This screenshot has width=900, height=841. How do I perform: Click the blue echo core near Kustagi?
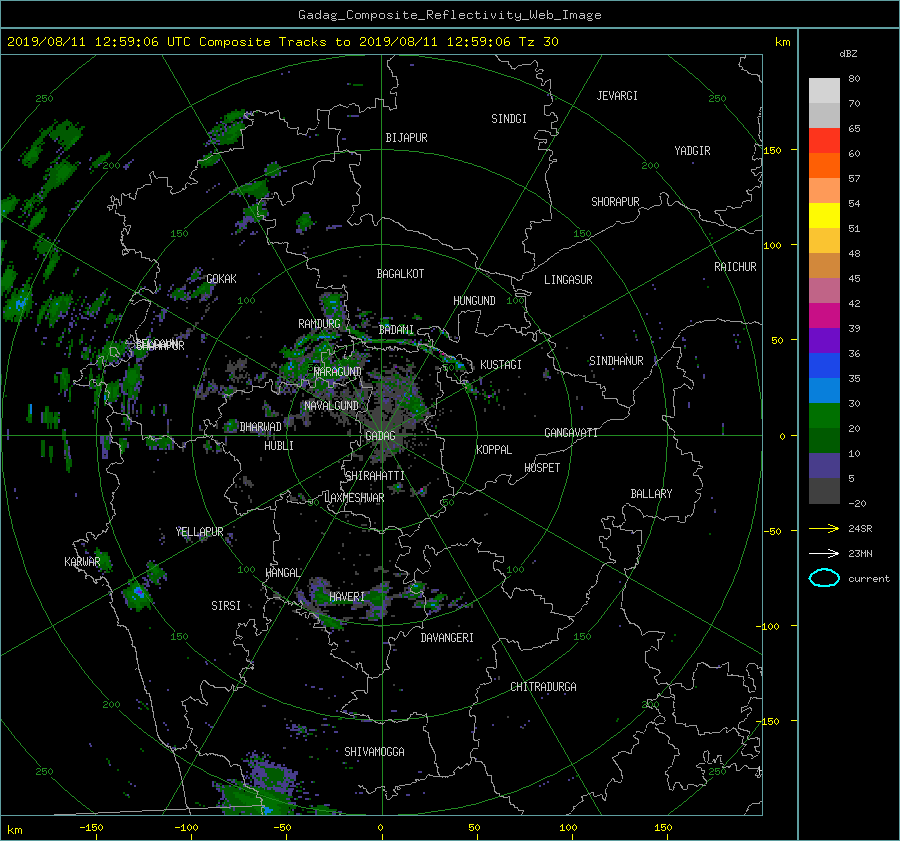pyautogui.click(x=459, y=366)
